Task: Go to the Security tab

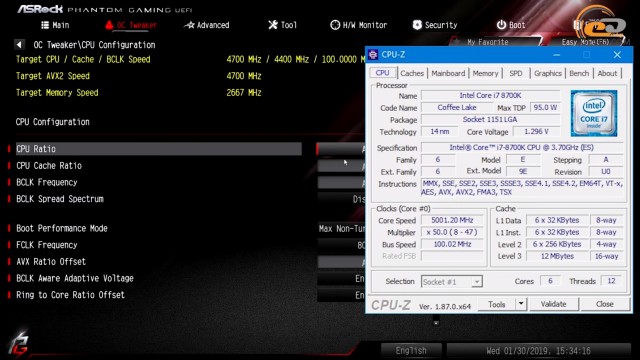Action: point(435,25)
